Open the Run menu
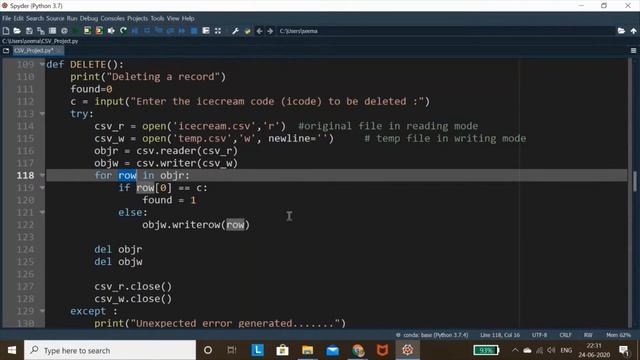This screenshot has height=360, width=640. coord(72,18)
